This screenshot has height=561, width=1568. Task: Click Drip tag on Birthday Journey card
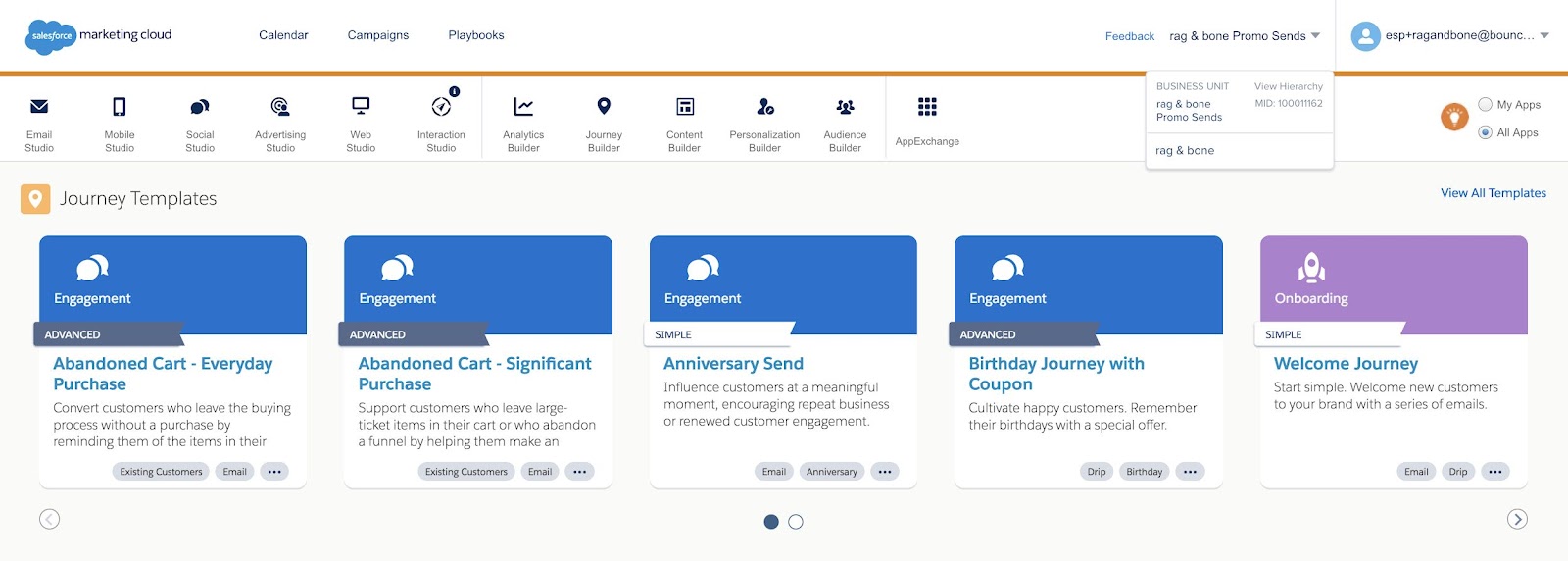(x=1097, y=472)
